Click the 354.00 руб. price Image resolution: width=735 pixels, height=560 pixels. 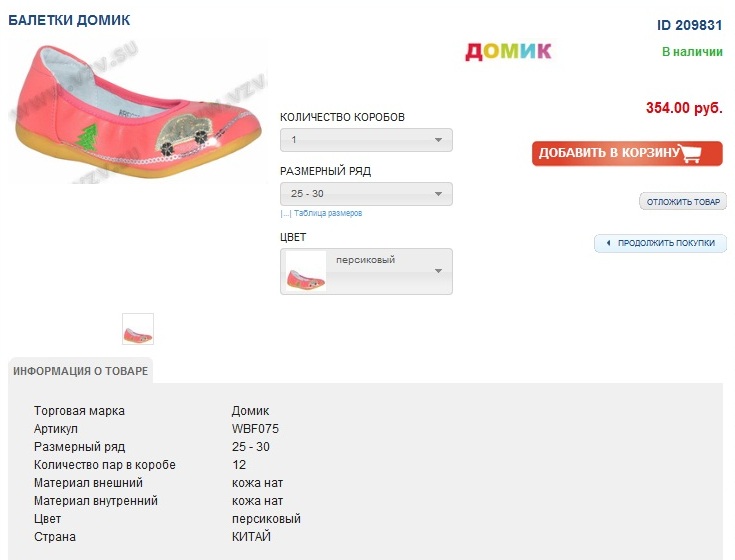[x=684, y=108]
